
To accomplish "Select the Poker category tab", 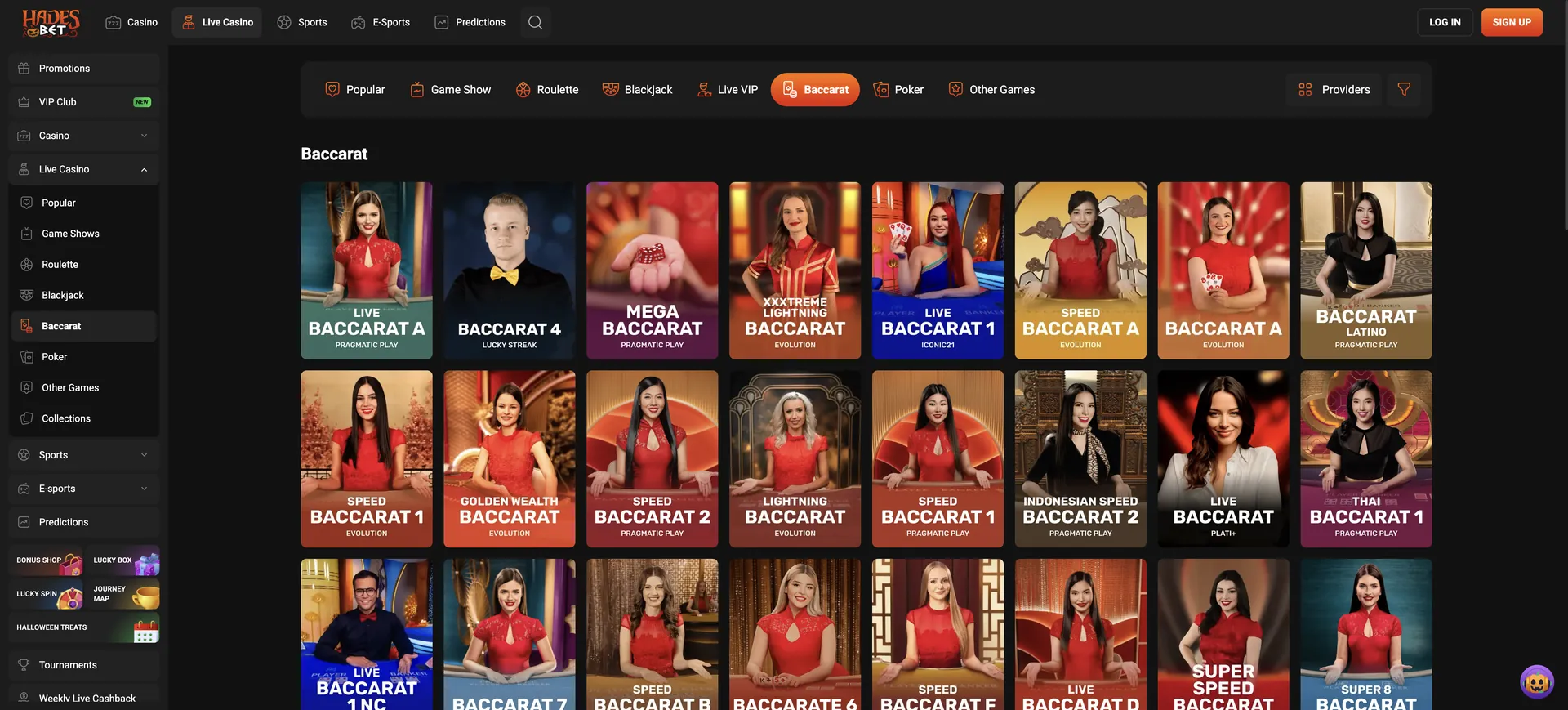I will click(898, 90).
